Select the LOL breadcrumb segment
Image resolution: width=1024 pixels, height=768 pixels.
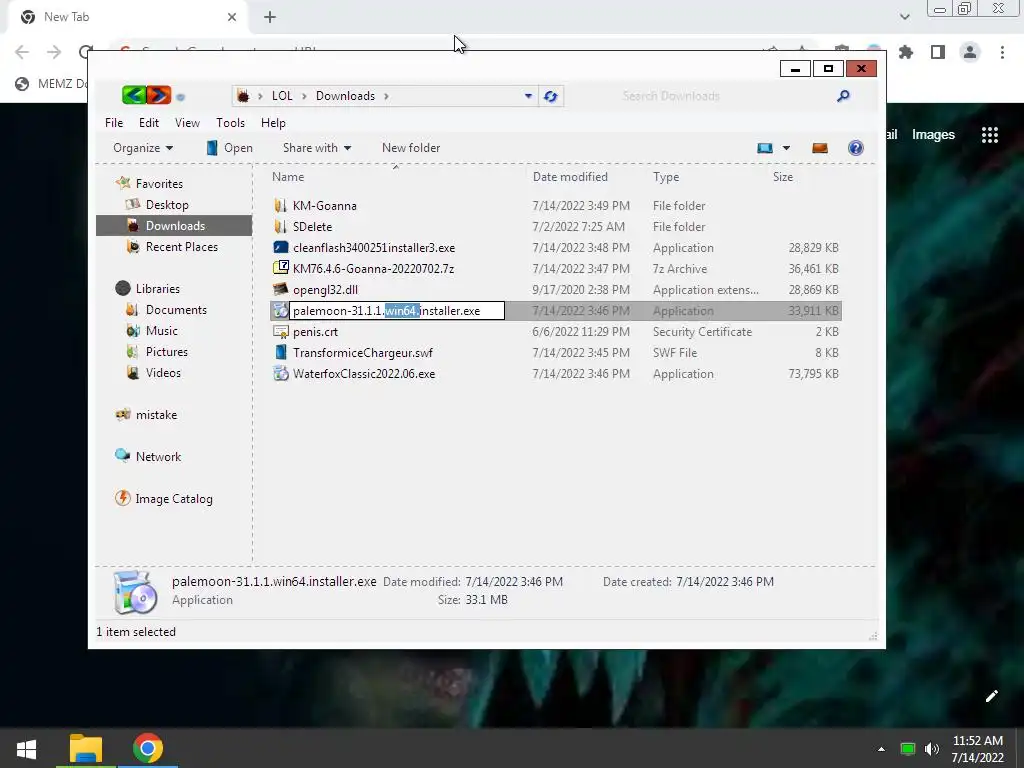click(282, 96)
